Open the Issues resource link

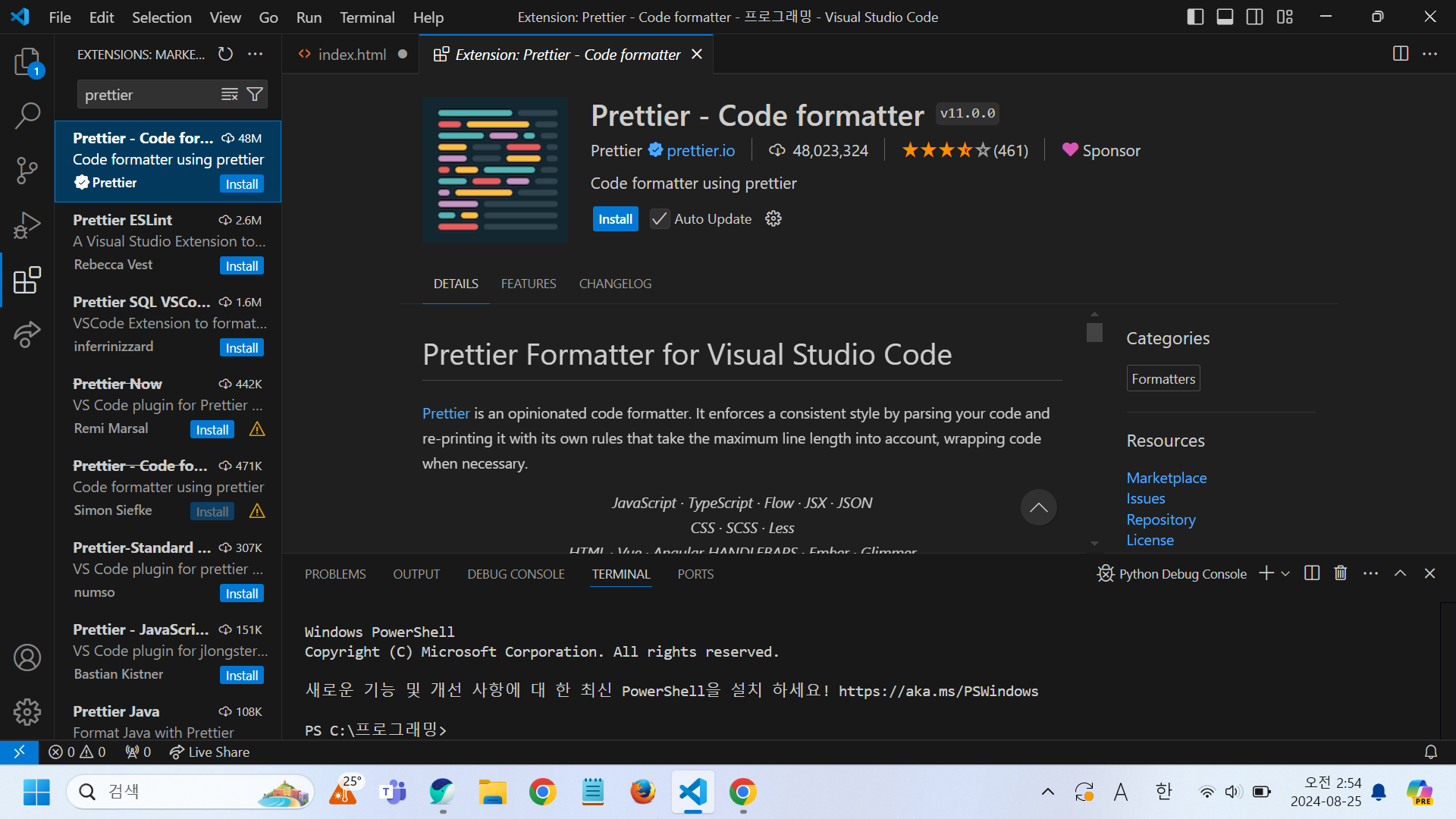point(1145,498)
